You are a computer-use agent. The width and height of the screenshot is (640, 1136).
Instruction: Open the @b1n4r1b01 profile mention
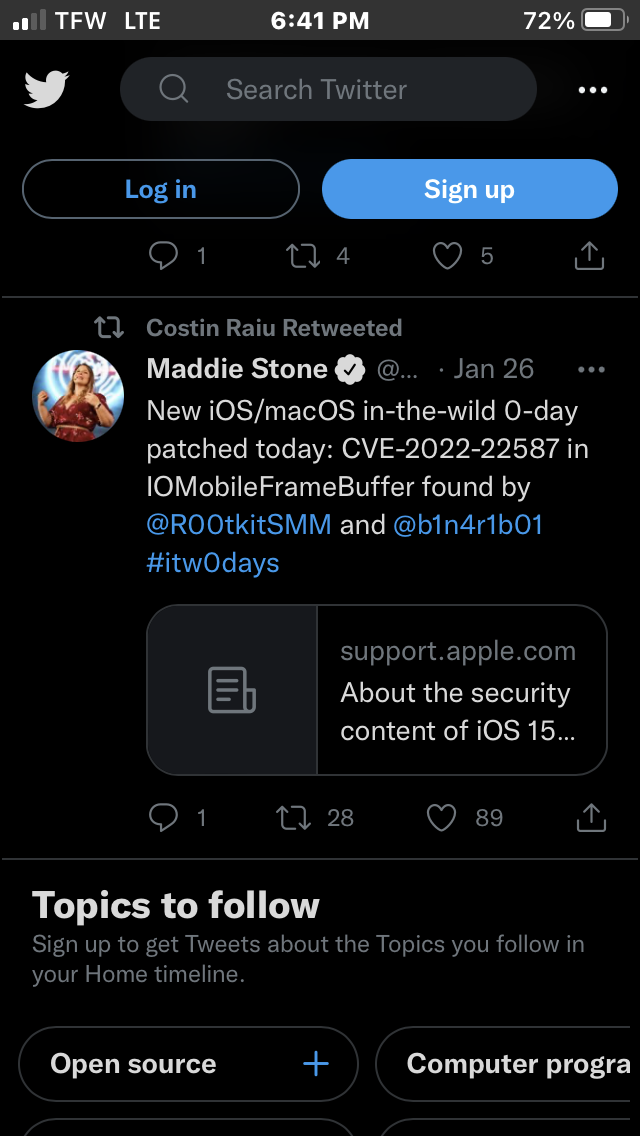pos(468,525)
